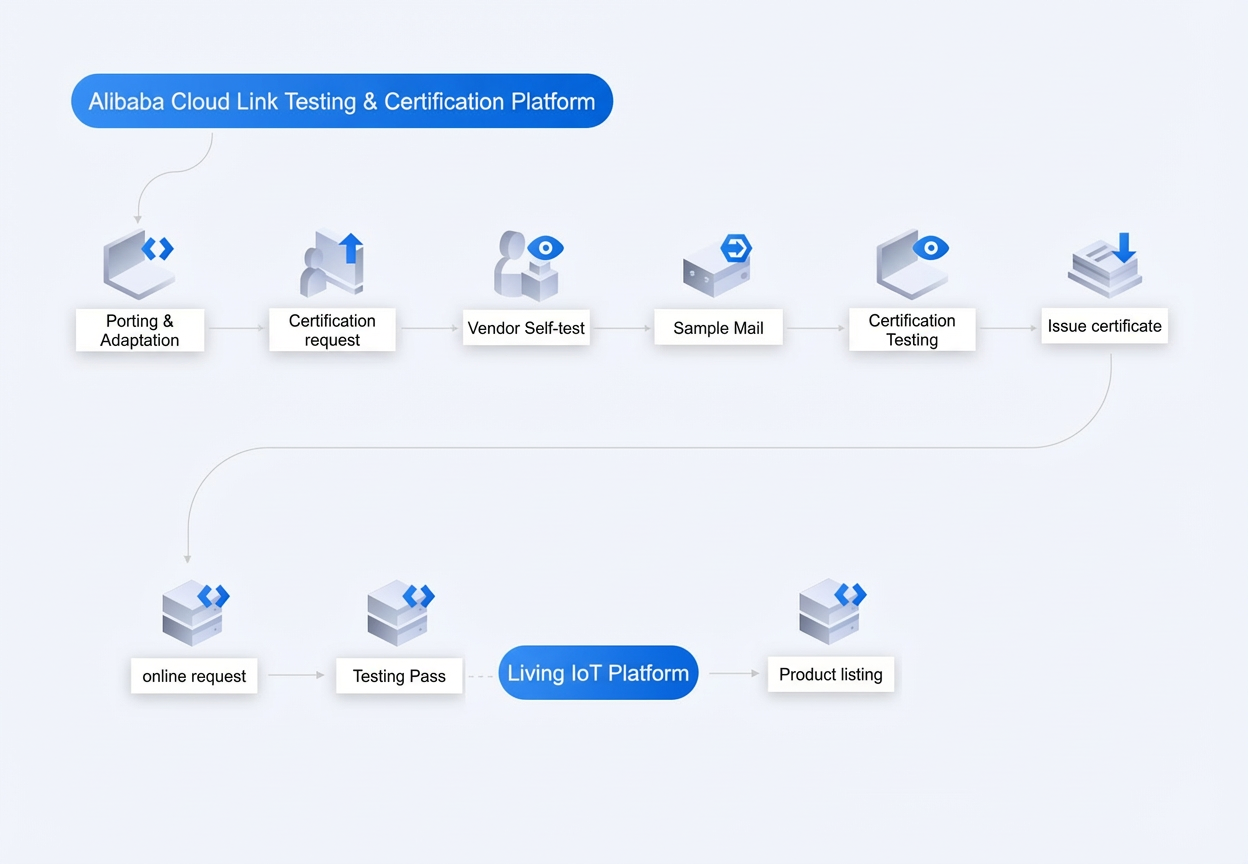Click the online request label box
1248x864 pixels.
pyautogui.click(x=194, y=676)
